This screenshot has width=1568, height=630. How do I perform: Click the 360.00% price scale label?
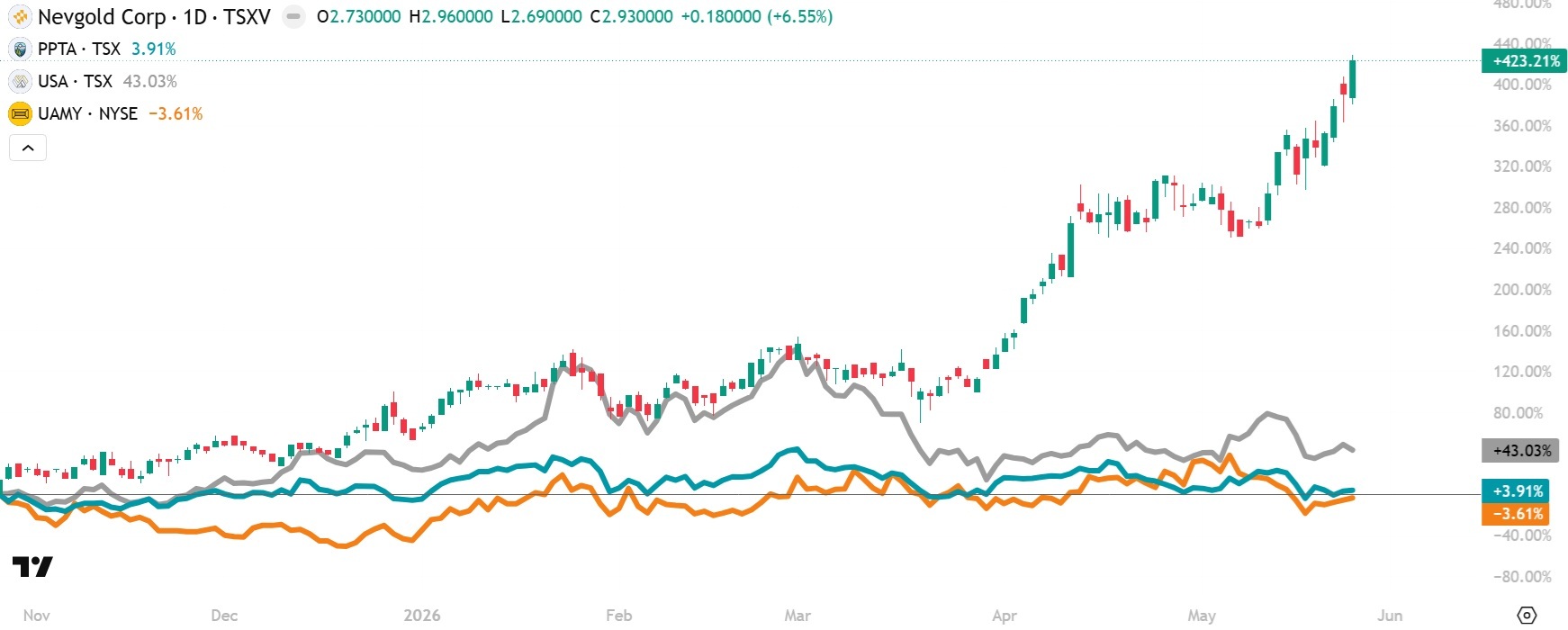[1522, 126]
